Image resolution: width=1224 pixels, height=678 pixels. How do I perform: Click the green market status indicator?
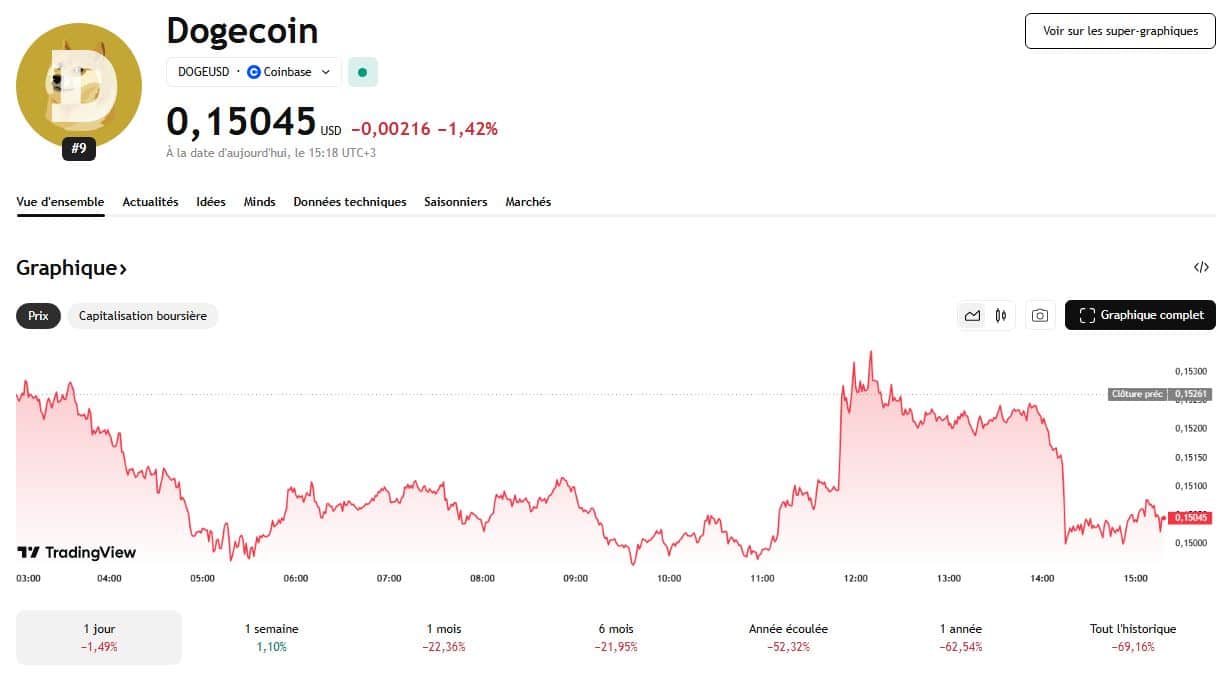coord(362,71)
